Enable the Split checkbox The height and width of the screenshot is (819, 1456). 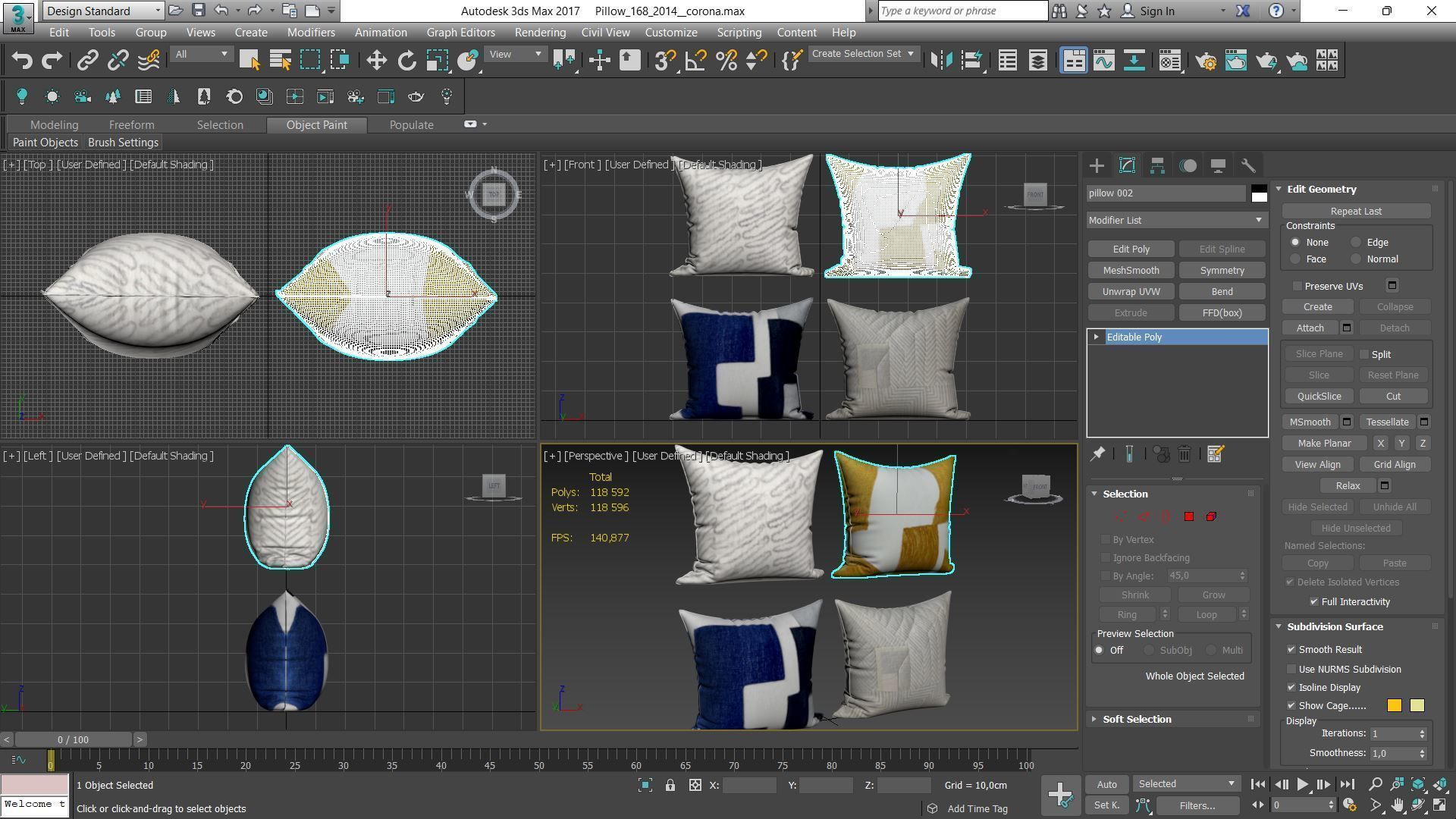(1364, 354)
